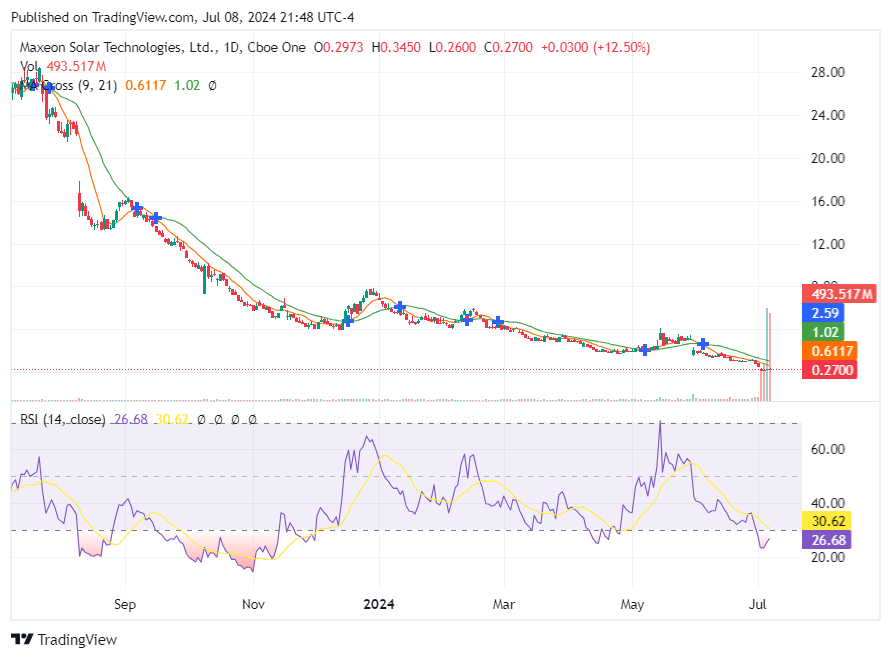Click the yellow 30.62 RSI axis label

829,521
